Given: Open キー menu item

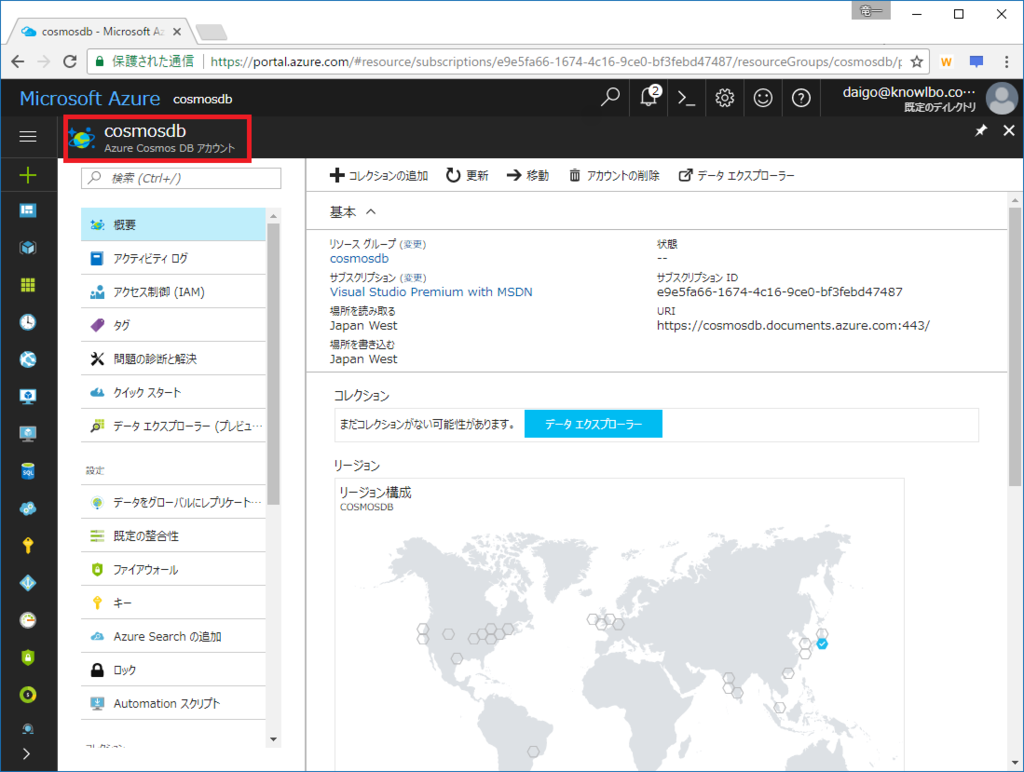Looking at the screenshot, I should [173, 603].
